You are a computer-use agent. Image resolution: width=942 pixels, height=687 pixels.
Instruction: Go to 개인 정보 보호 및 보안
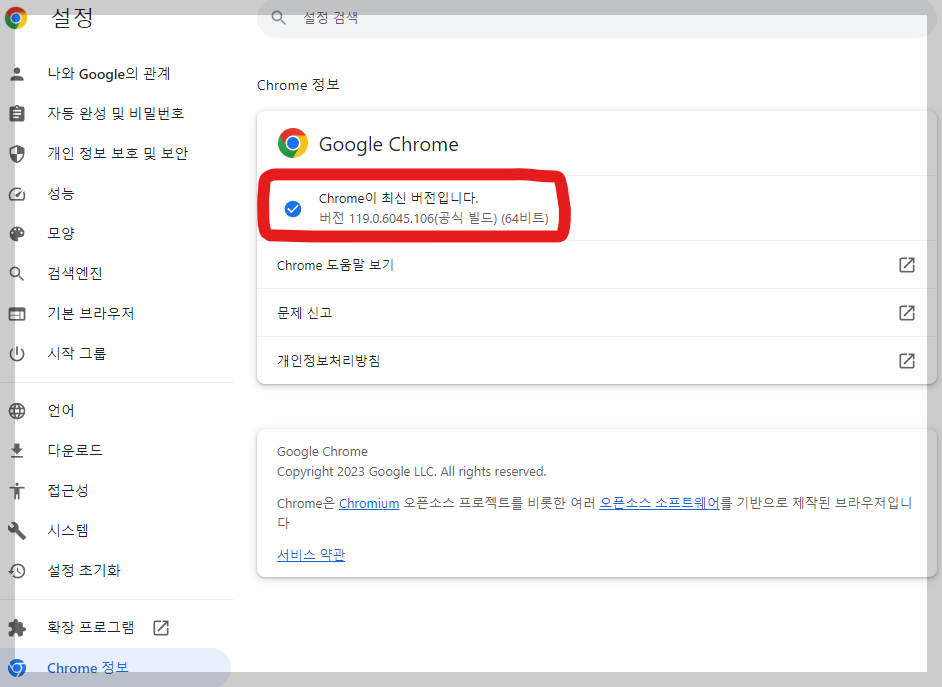pos(117,154)
